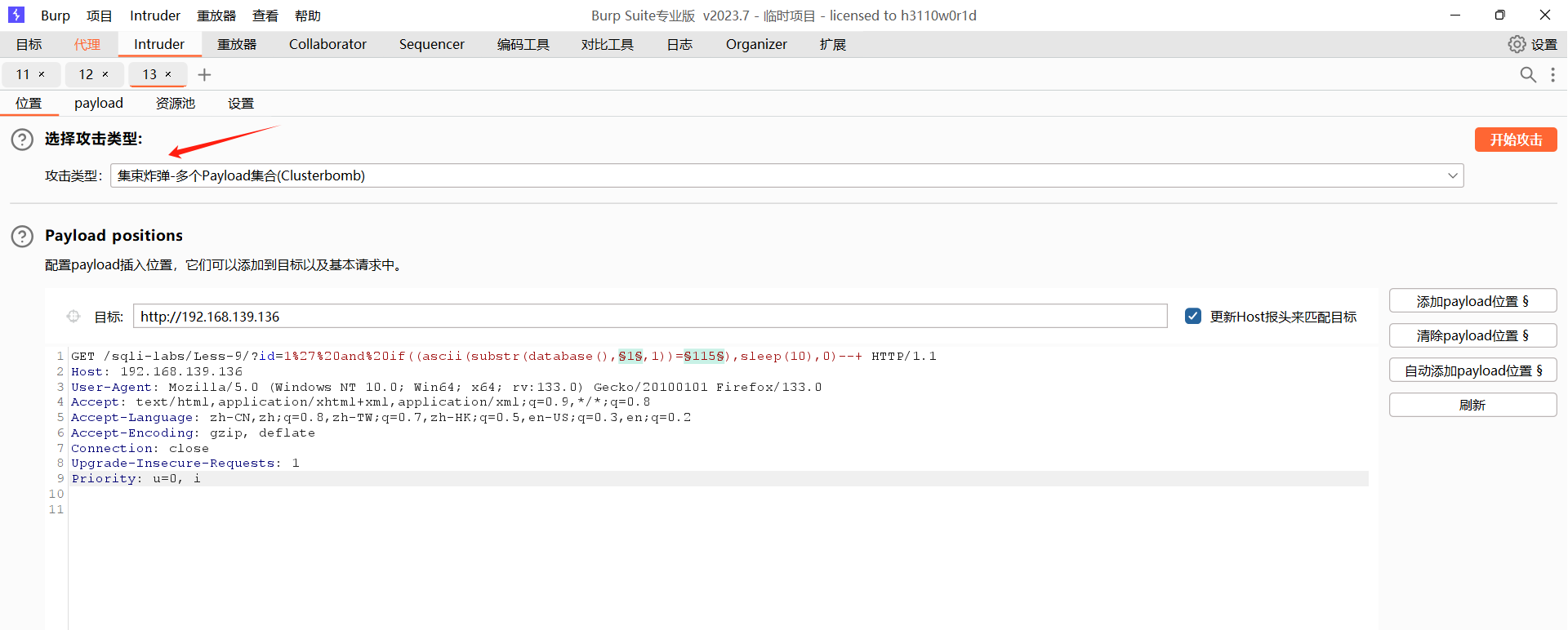Open the 日志 tab
This screenshot has width=1568, height=630.
tap(679, 44)
